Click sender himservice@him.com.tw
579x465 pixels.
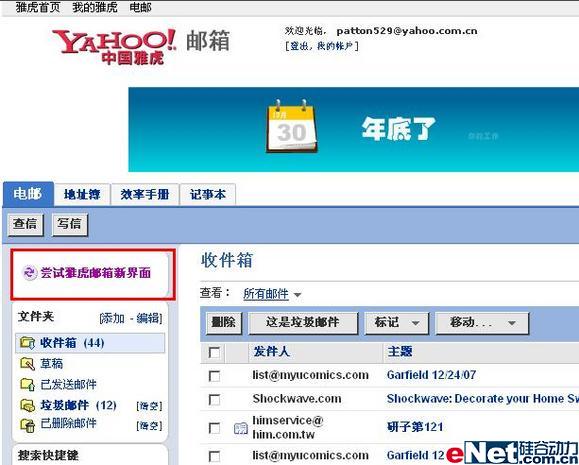pyautogui.click(x=288, y=428)
